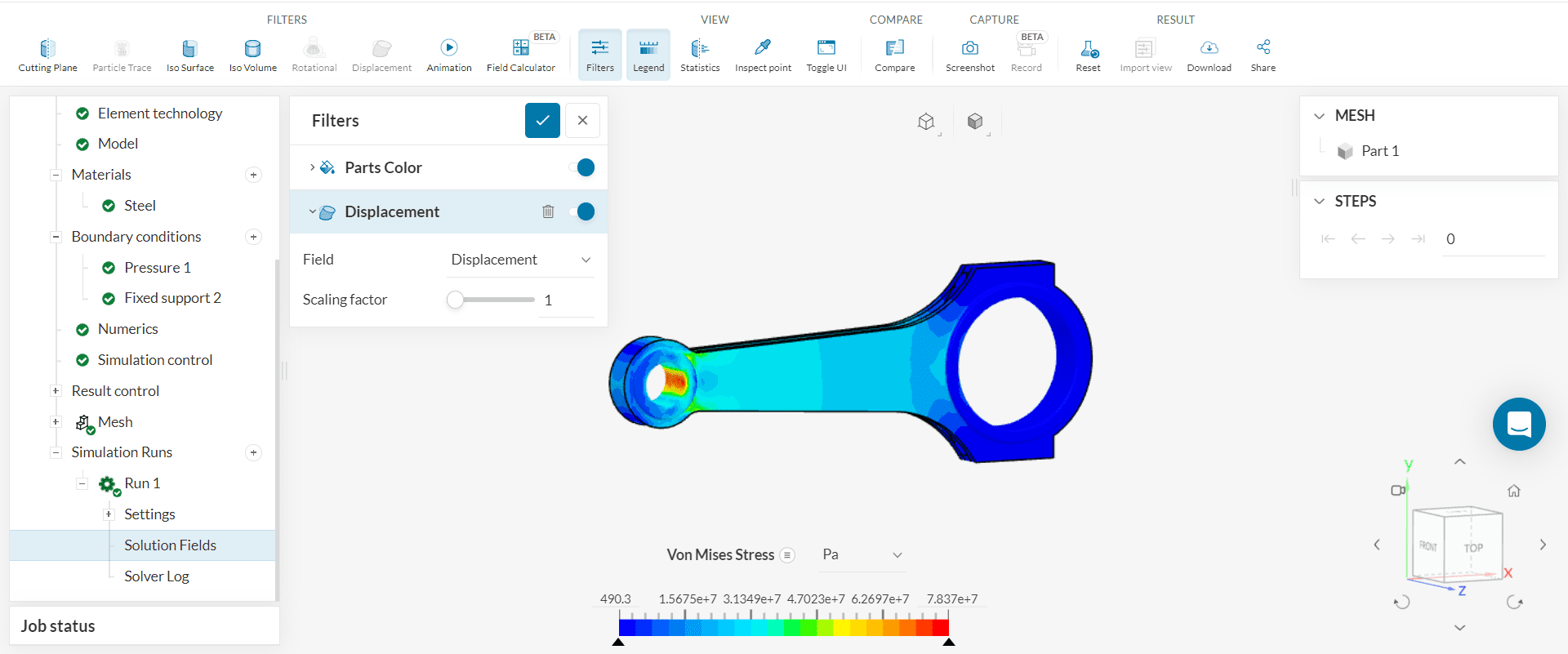Screen dimensions: 1568x654
Task: Open the Field Calculator tool
Action: (520, 55)
